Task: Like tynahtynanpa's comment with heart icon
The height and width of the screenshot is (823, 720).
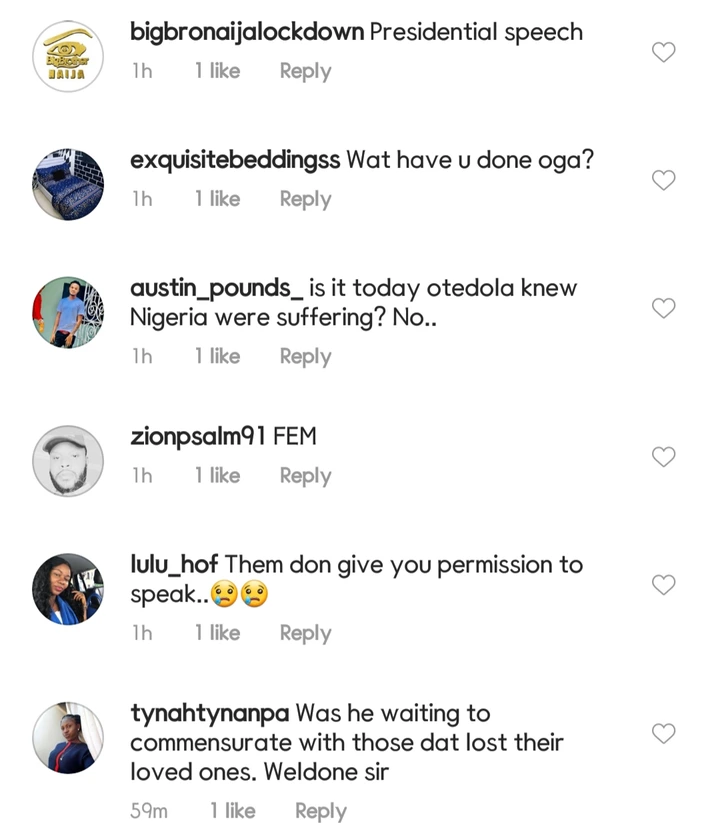Action: (x=664, y=733)
